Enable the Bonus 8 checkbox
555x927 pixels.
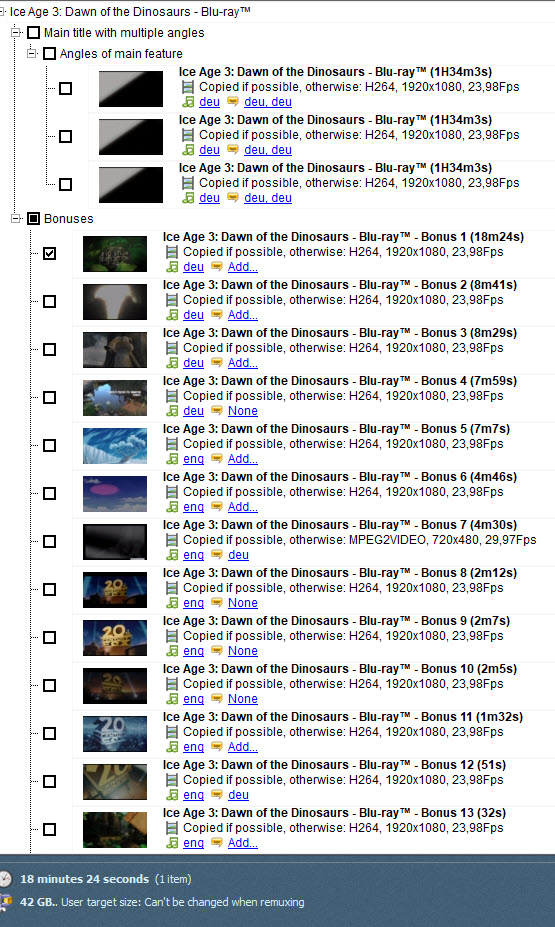[50, 589]
